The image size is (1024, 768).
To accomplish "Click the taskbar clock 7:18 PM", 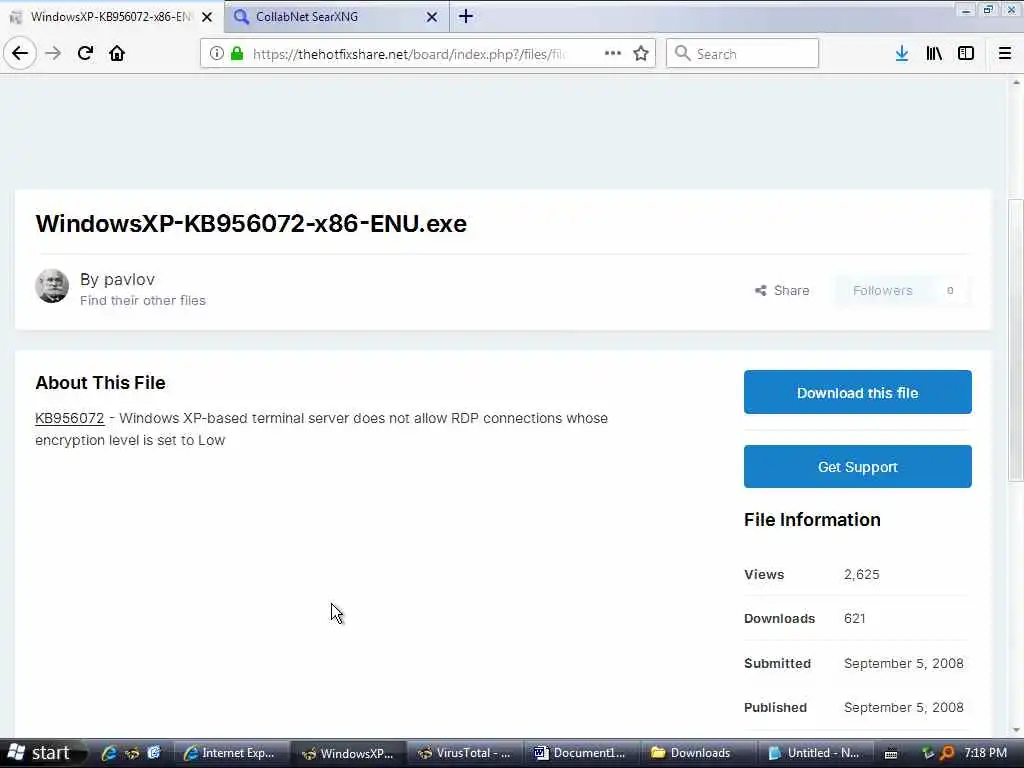I will point(985,753).
